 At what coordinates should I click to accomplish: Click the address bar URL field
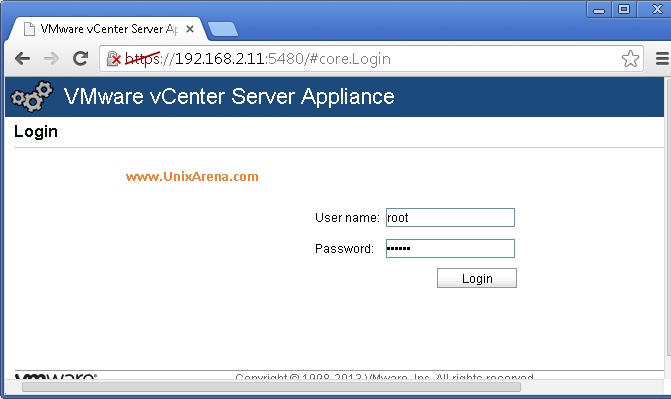coord(371,59)
